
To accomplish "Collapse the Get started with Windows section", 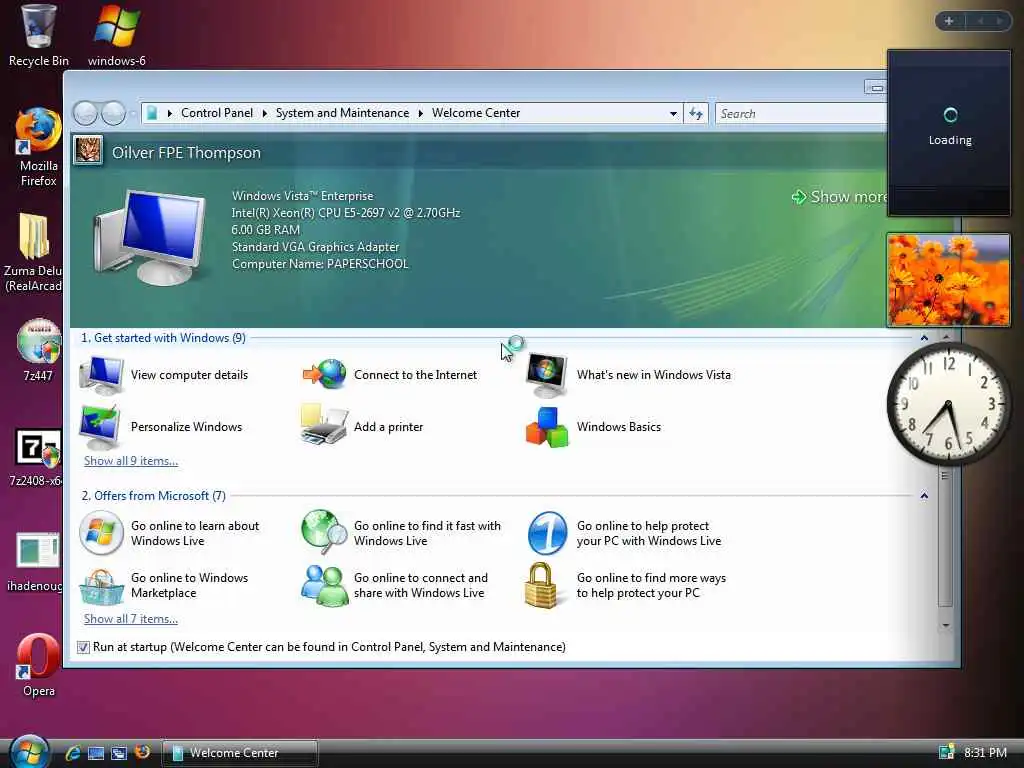I will tap(924, 338).
